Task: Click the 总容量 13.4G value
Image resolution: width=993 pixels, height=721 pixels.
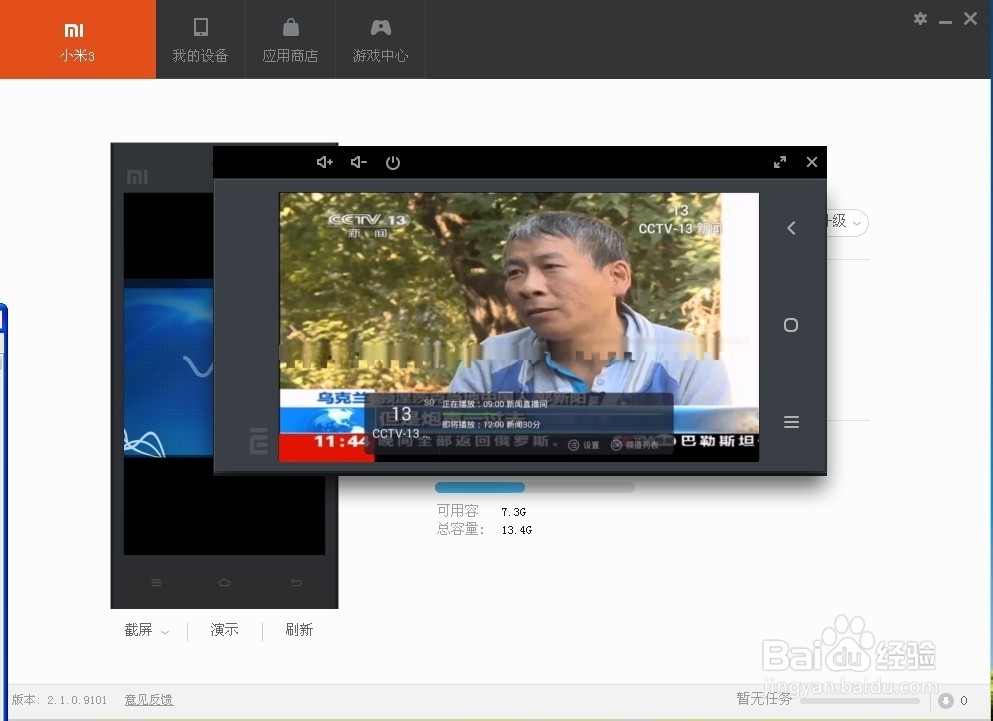Action: [x=517, y=530]
